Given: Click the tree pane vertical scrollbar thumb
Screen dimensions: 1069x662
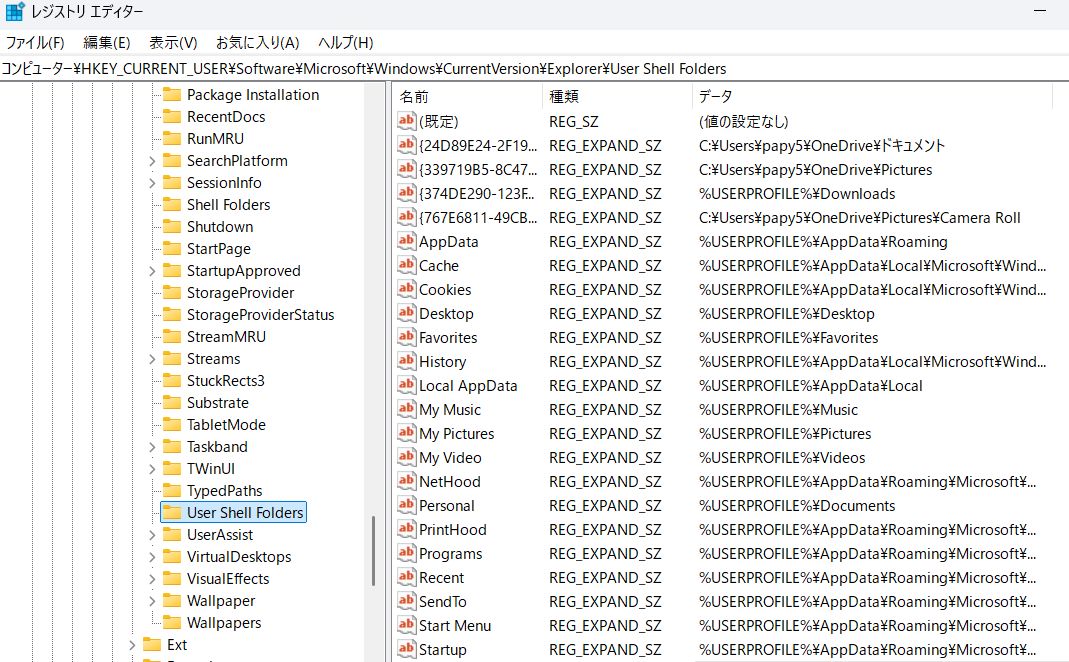Looking at the screenshot, I should click(374, 552).
